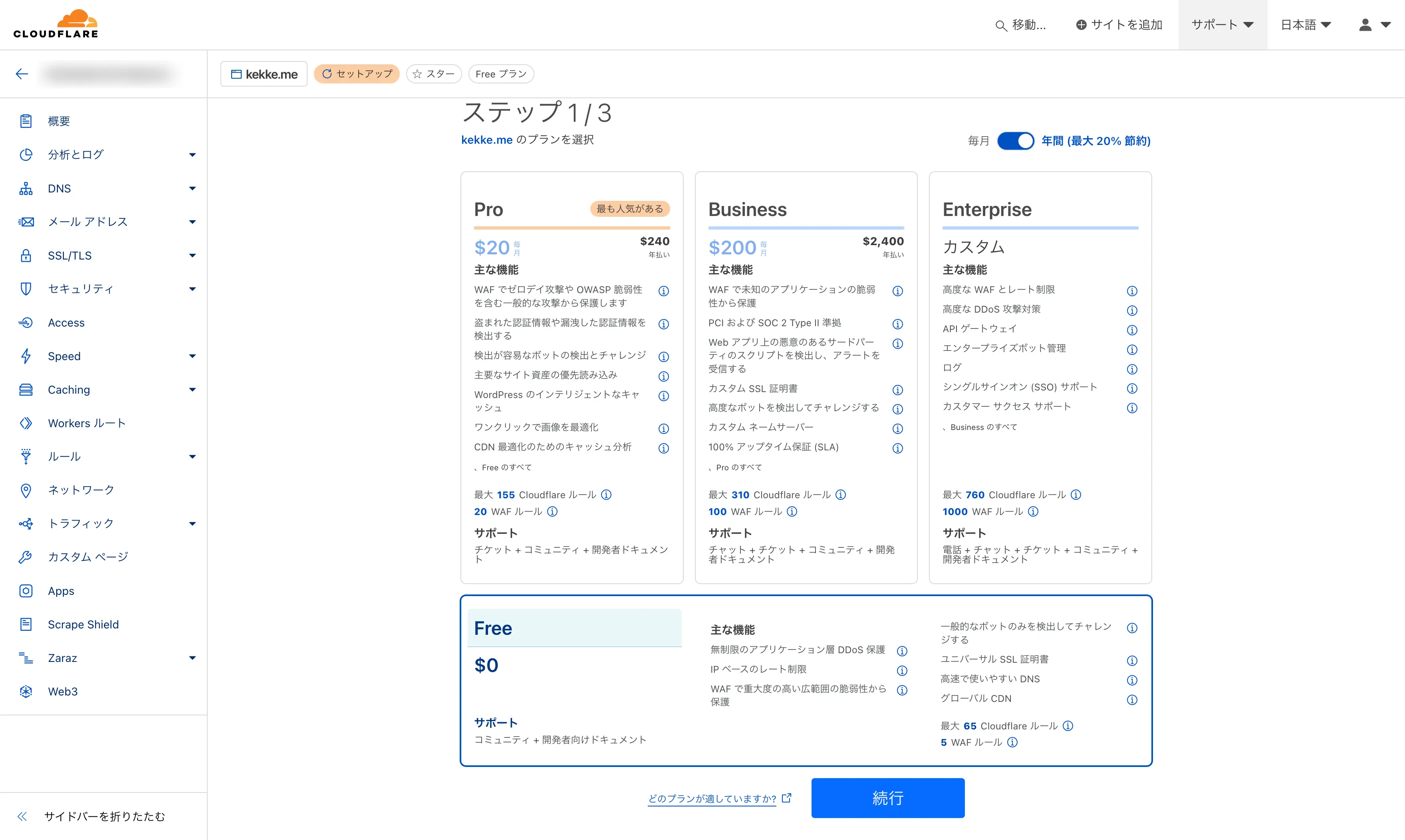Click the スター star button
The height and width of the screenshot is (840, 1405).
434,74
